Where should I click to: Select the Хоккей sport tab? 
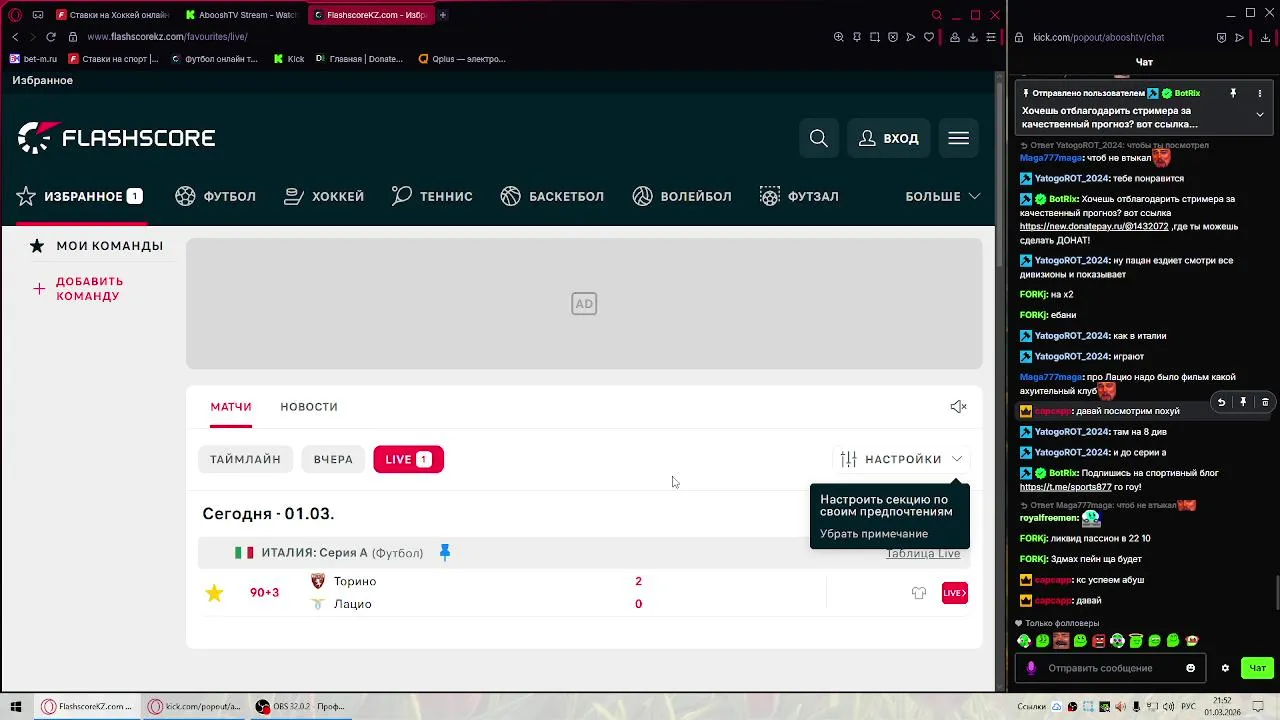coord(324,196)
